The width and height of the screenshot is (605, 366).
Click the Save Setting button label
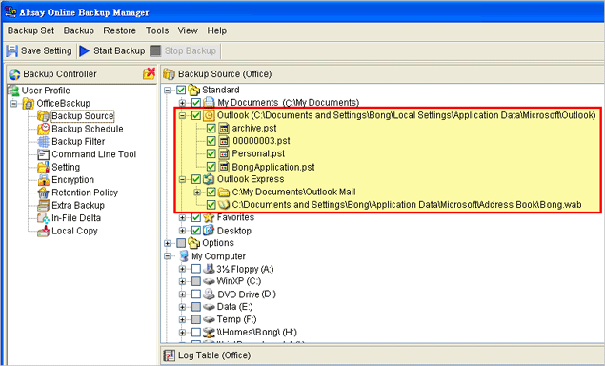click(46, 51)
